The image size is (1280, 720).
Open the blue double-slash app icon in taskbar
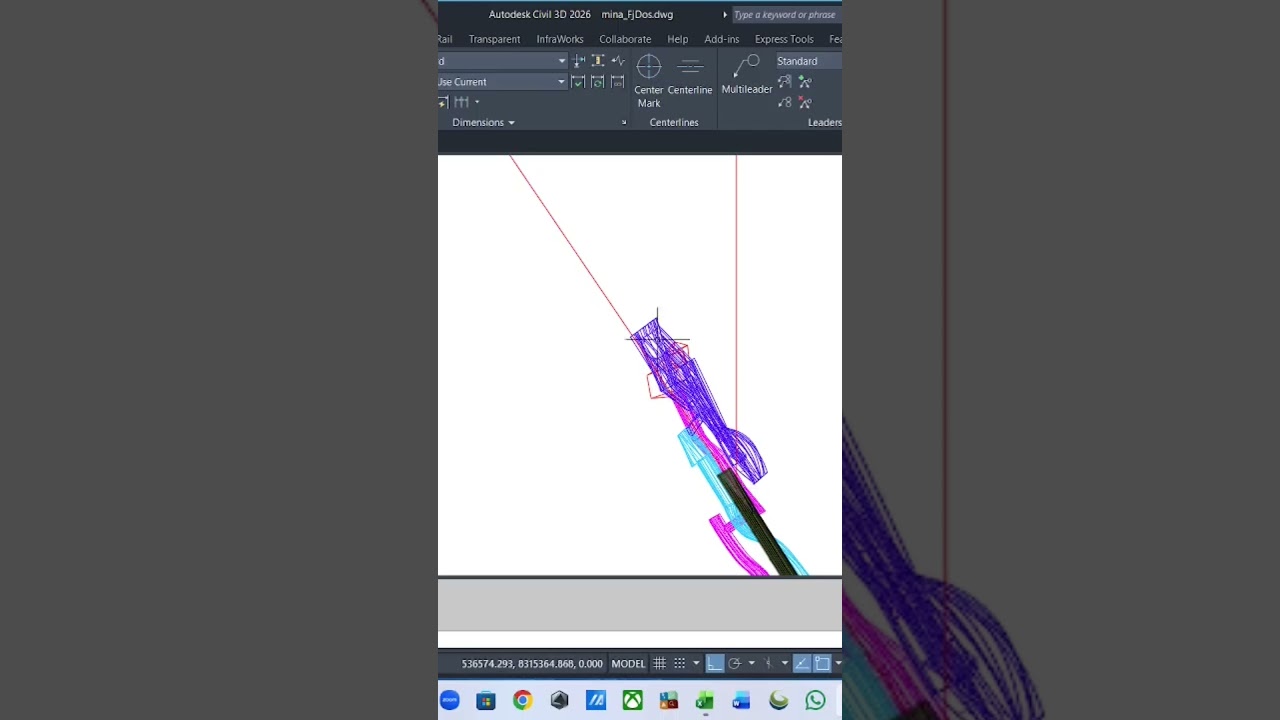coord(596,701)
